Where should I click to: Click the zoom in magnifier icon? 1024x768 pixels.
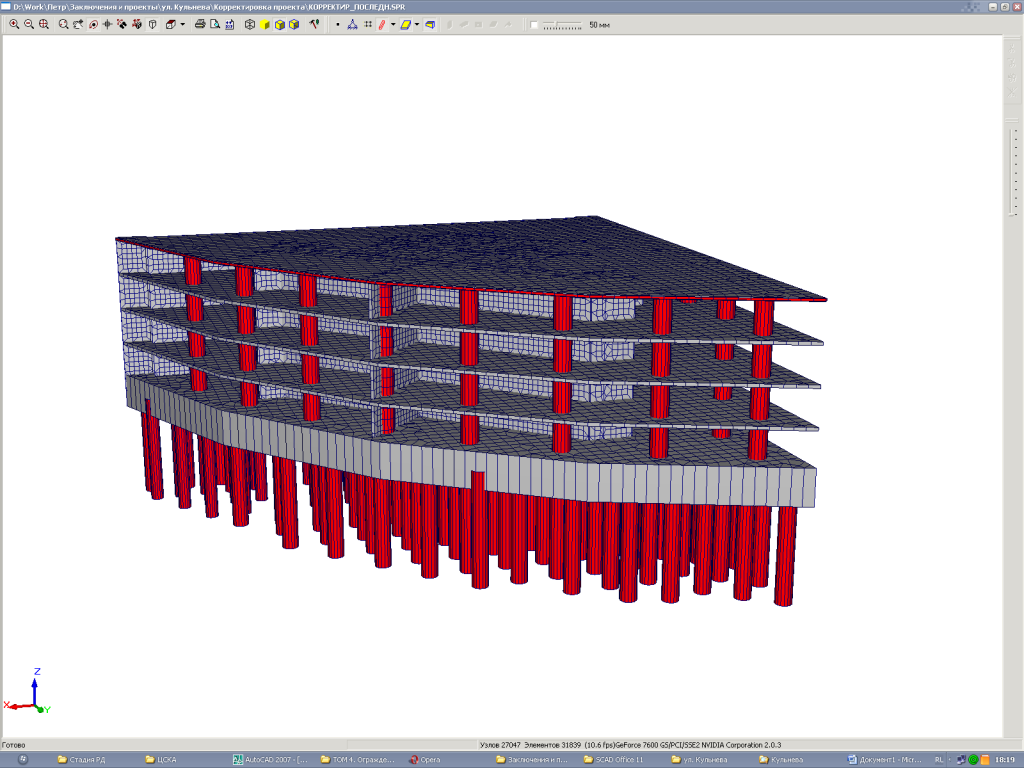[x=14, y=24]
